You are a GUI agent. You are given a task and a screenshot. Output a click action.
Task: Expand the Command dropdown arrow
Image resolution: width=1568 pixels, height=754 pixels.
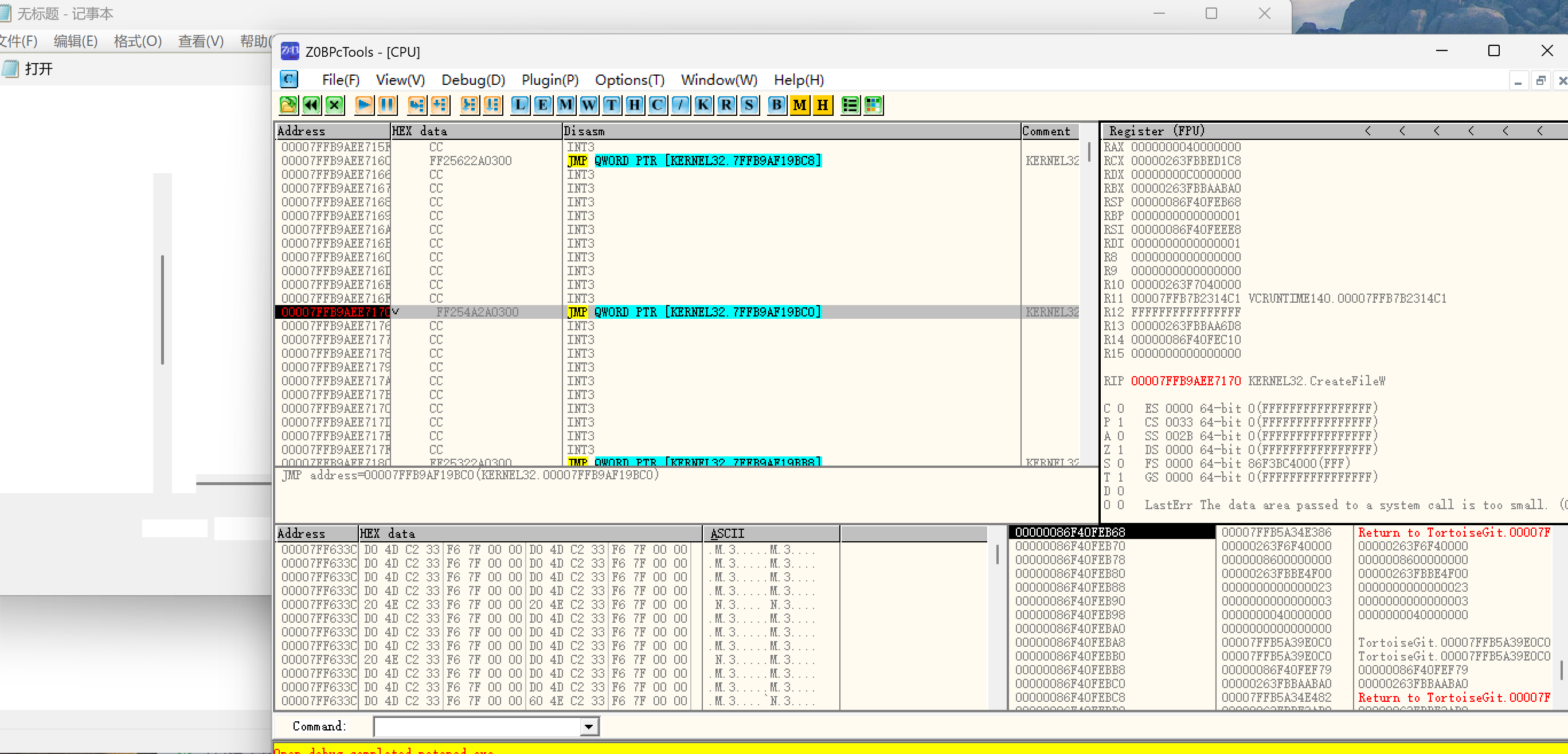click(x=589, y=726)
